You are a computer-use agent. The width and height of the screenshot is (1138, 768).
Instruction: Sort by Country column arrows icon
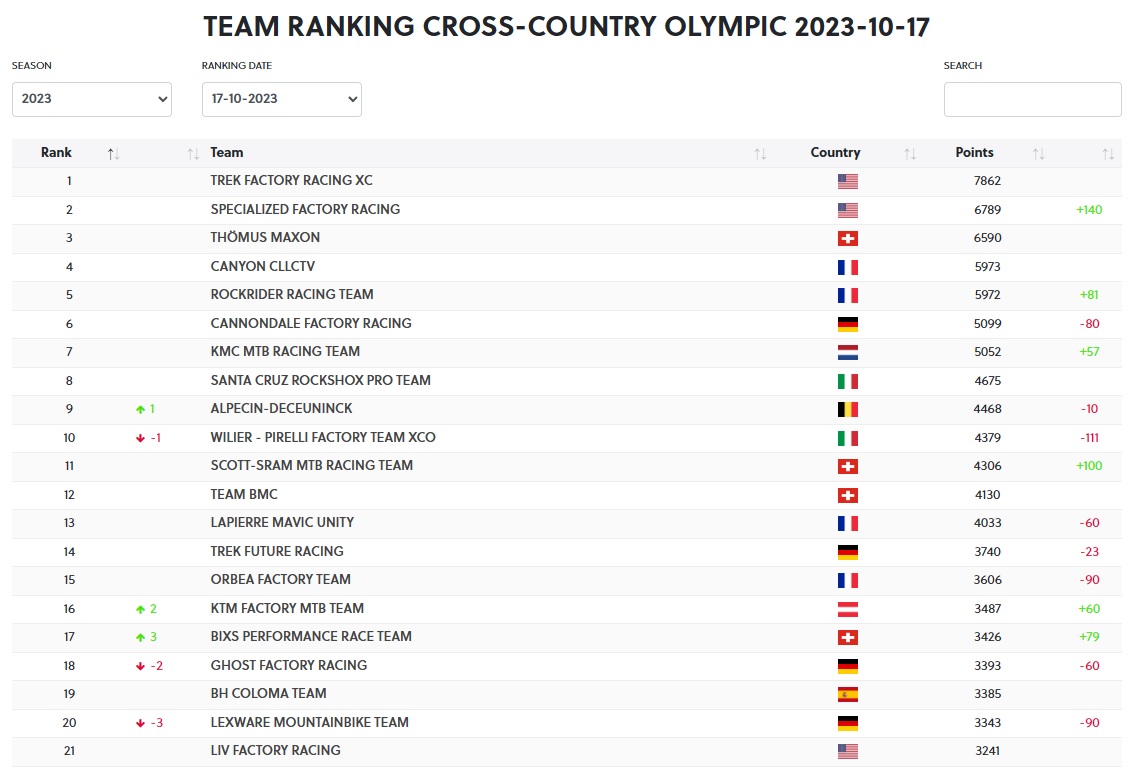pos(909,154)
